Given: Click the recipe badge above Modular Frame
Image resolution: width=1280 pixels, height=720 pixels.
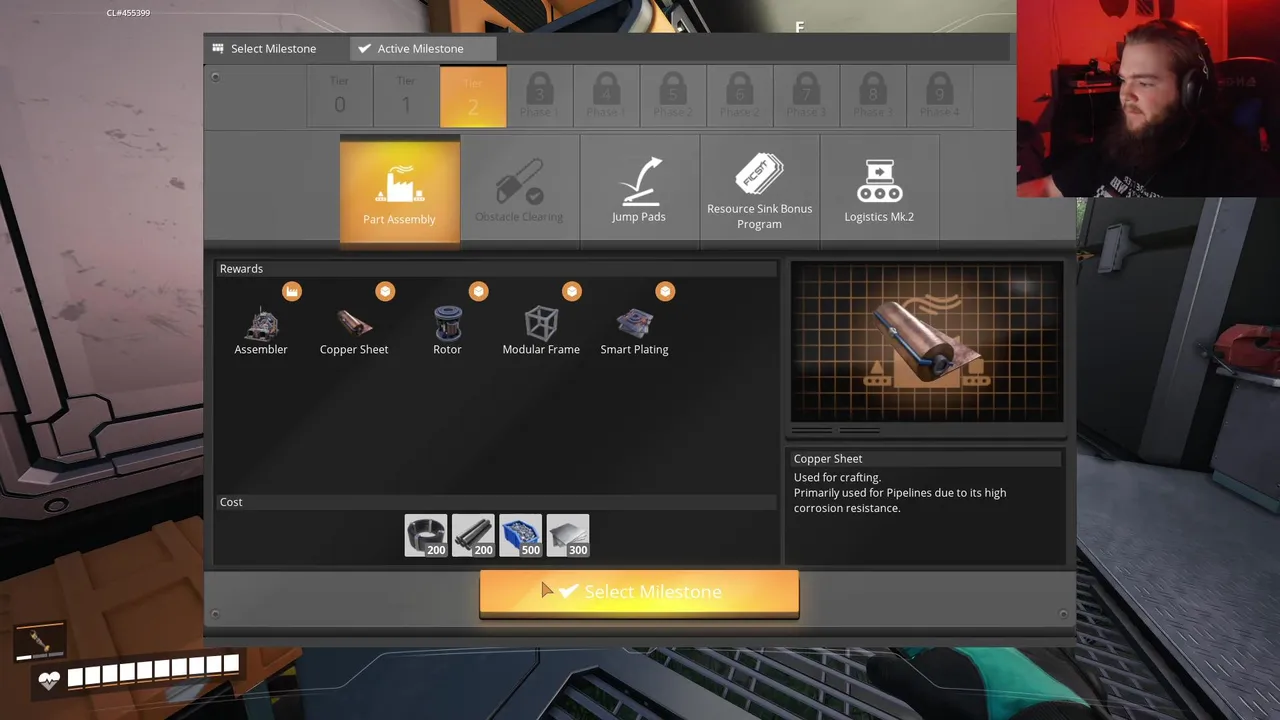Looking at the screenshot, I should point(571,291).
